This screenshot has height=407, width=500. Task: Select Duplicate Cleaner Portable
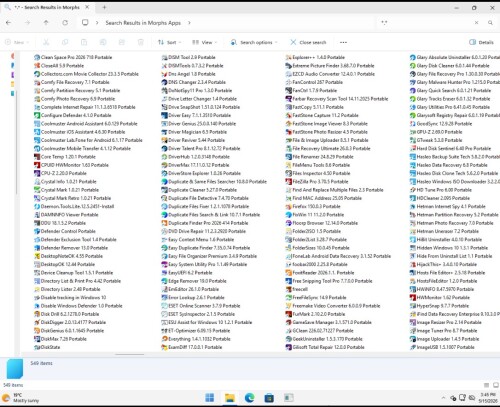pos(199,190)
